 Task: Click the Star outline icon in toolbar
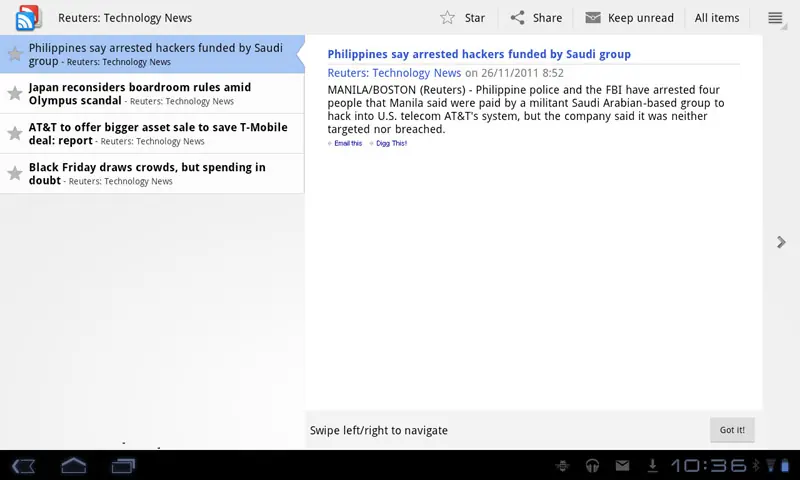pos(447,18)
